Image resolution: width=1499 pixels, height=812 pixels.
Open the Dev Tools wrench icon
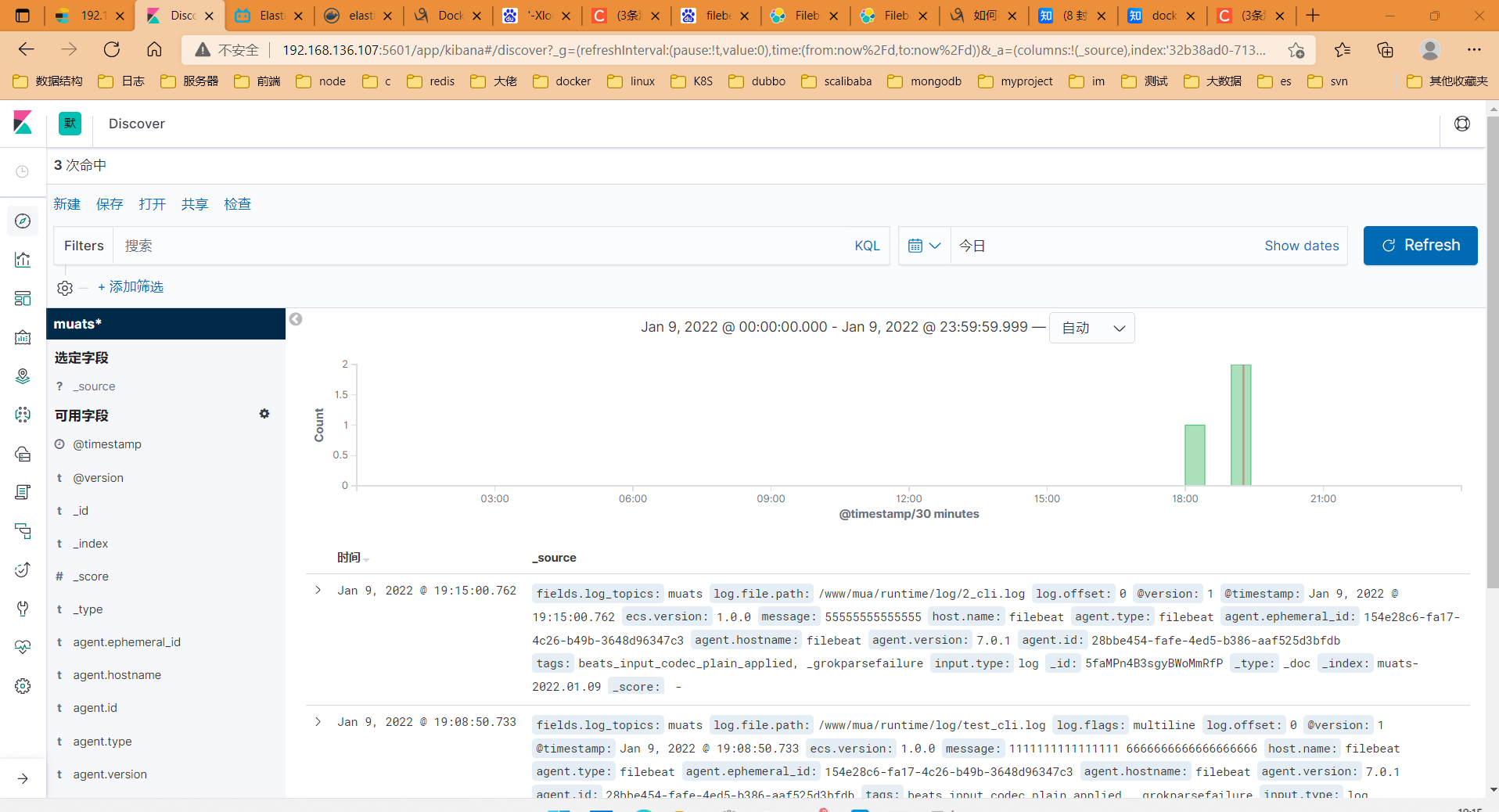(x=23, y=609)
